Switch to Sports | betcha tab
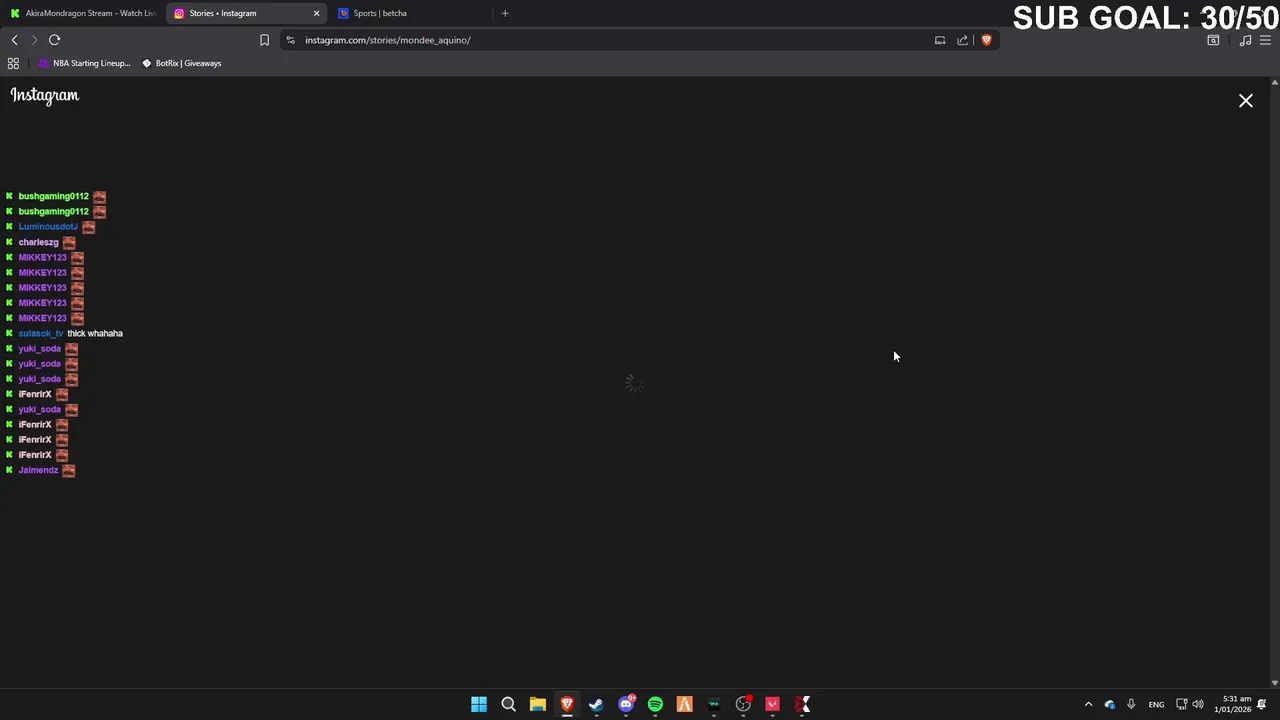The width and height of the screenshot is (1280, 720). pos(410,13)
